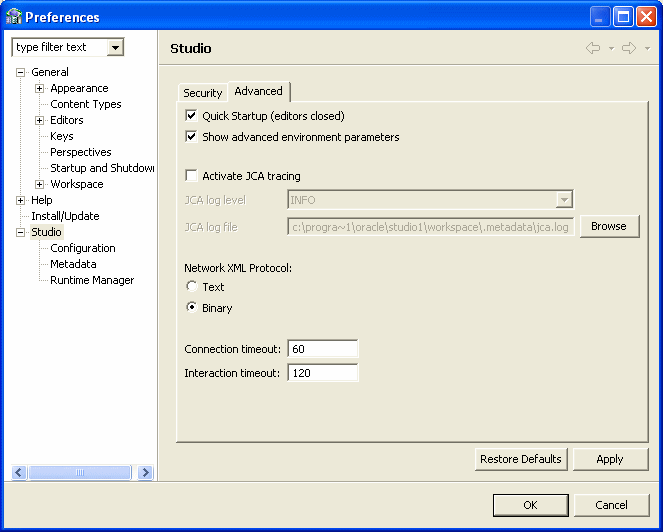Click the Restore Defaults button
Screen dimensions: 663x532
pyautogui.click(x=520, y=459)
